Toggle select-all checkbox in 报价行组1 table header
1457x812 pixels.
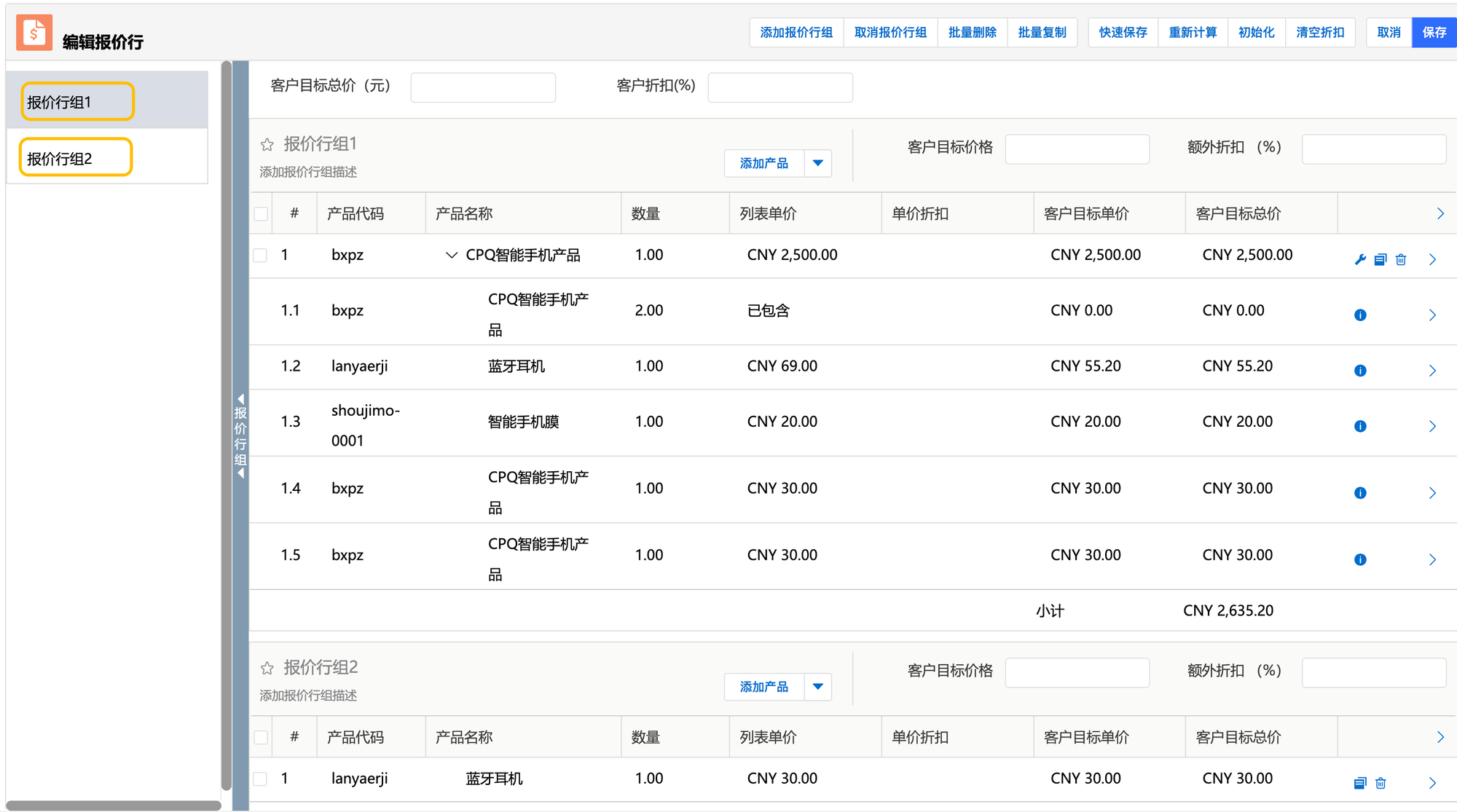(261, 214)
